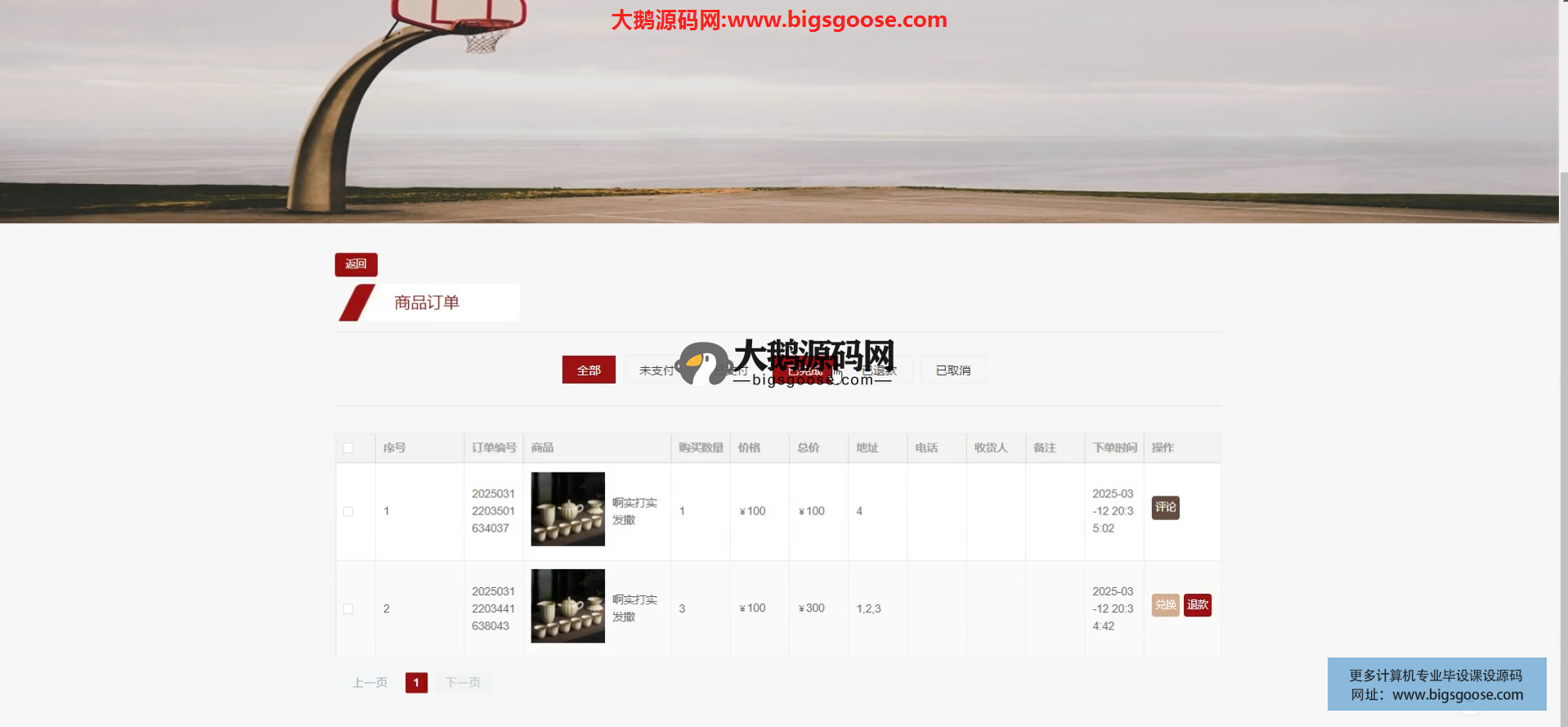1568x727 pixels.
Task: Switch to the 未支付 tab
Action: pyautogui.click(x=653, y=370)
